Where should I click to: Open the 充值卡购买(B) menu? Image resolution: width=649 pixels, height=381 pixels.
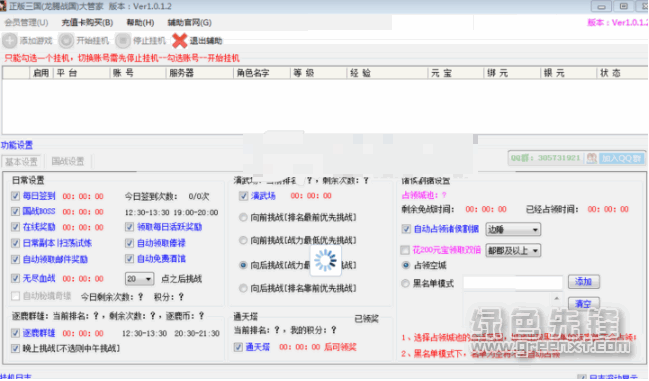87,23
